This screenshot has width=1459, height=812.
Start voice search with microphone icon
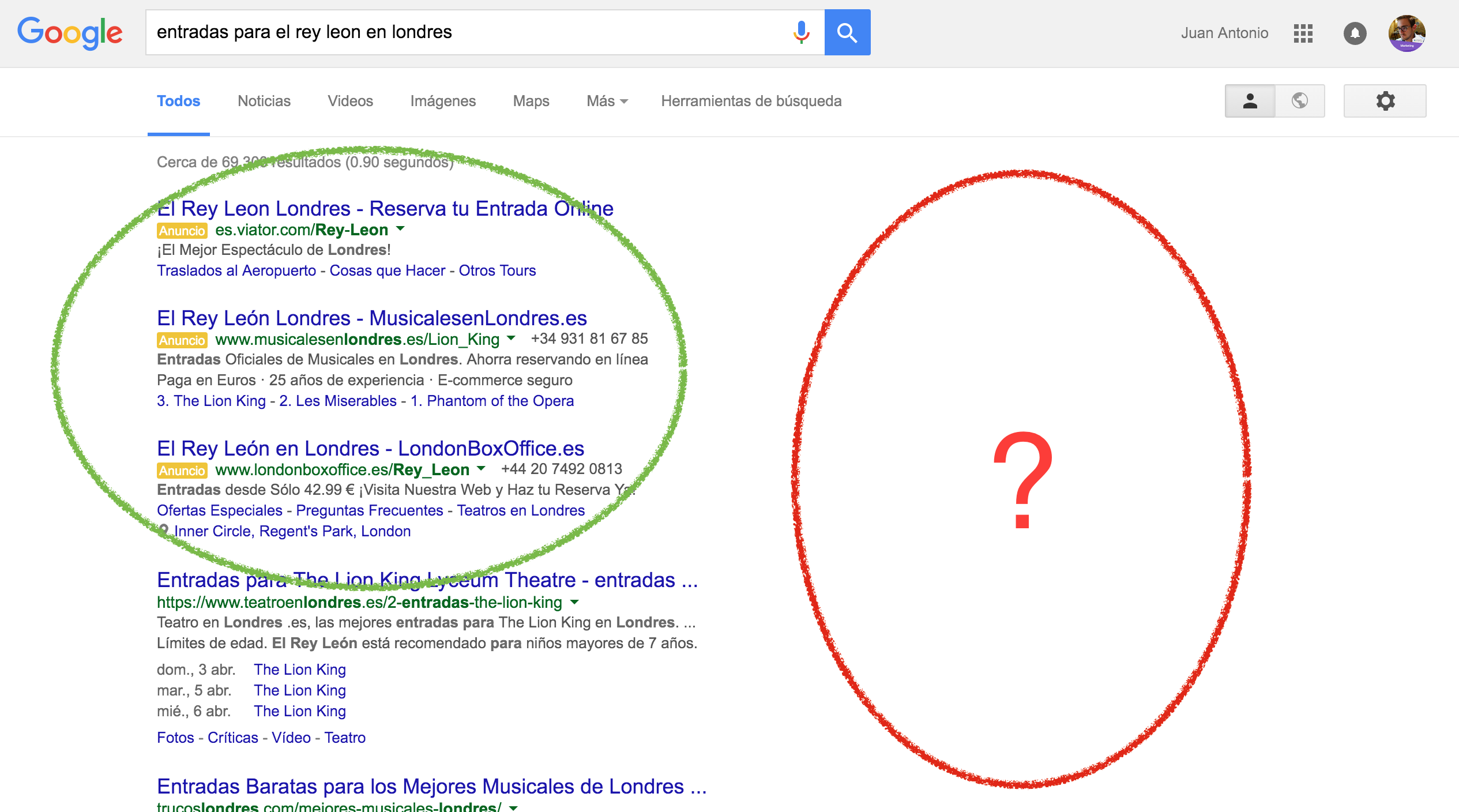pos(801,32)
